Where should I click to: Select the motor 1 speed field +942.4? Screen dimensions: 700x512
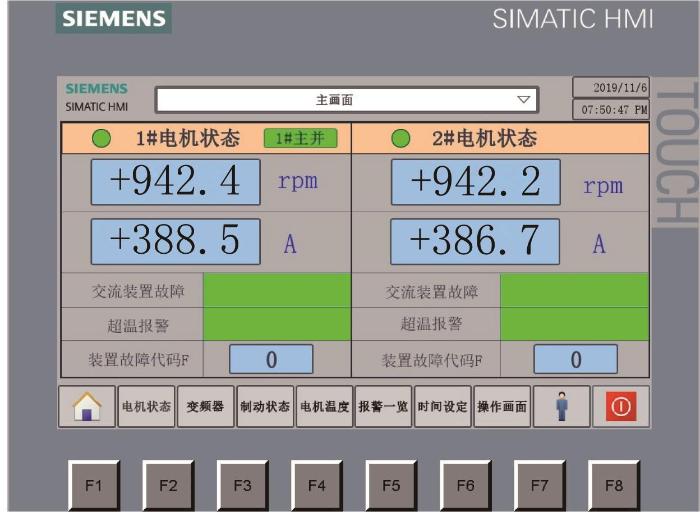(x=175, y=182)
